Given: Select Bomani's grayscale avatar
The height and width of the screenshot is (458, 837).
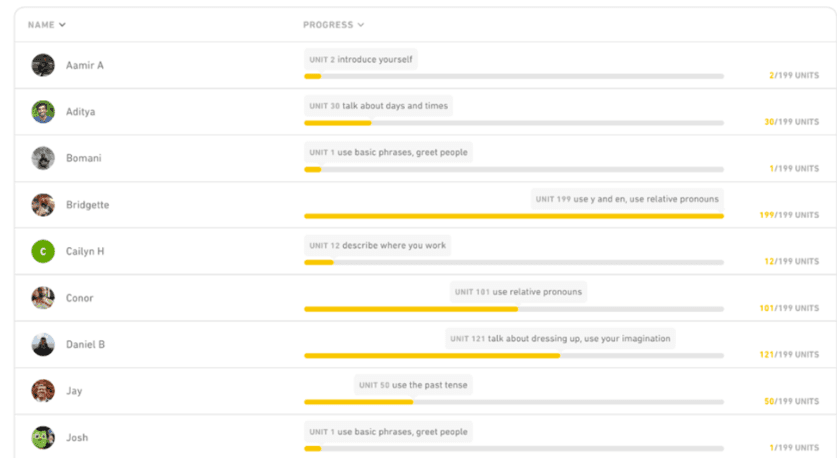Looking at the screenshot, I should (43, 158).
